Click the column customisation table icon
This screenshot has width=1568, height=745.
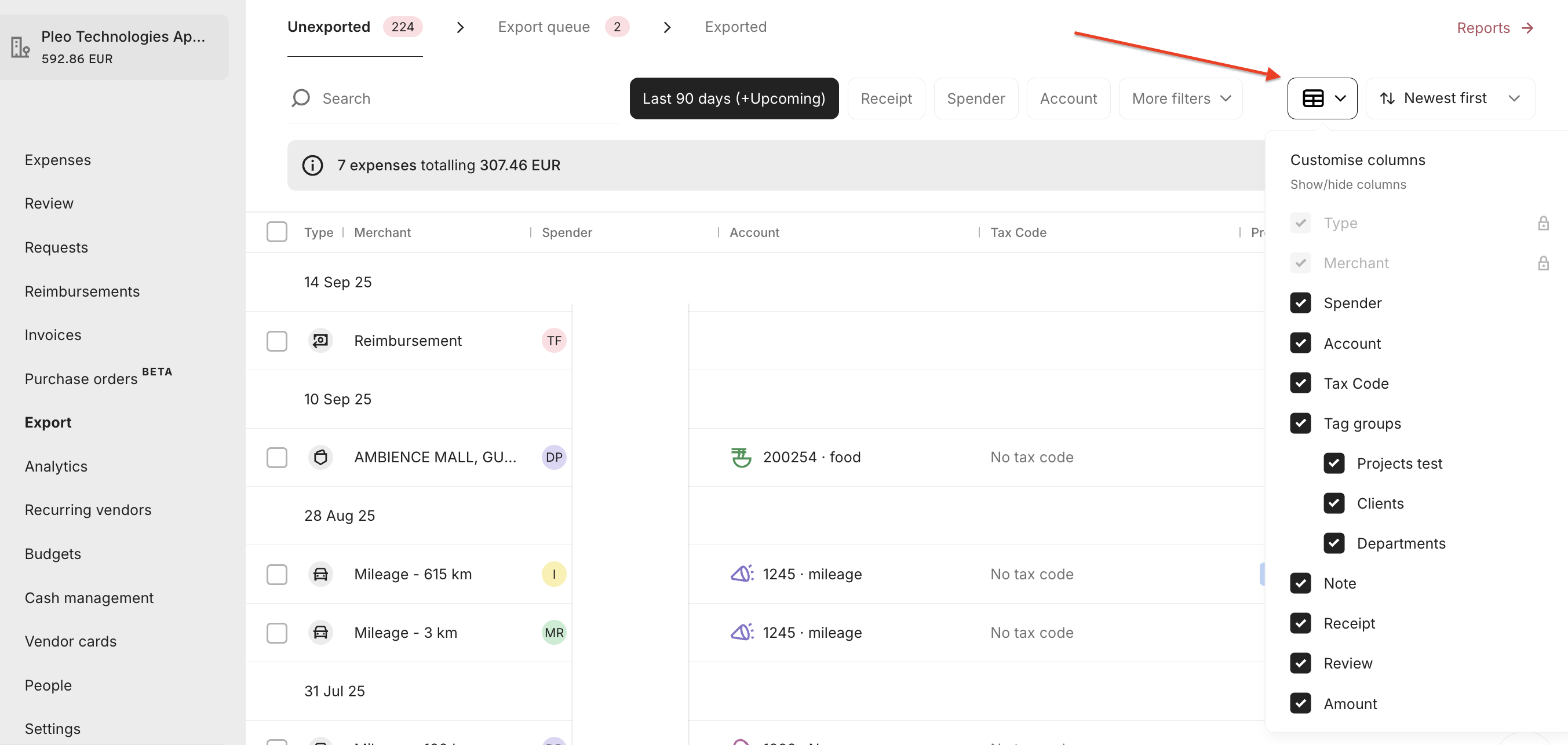(1312, 98)
